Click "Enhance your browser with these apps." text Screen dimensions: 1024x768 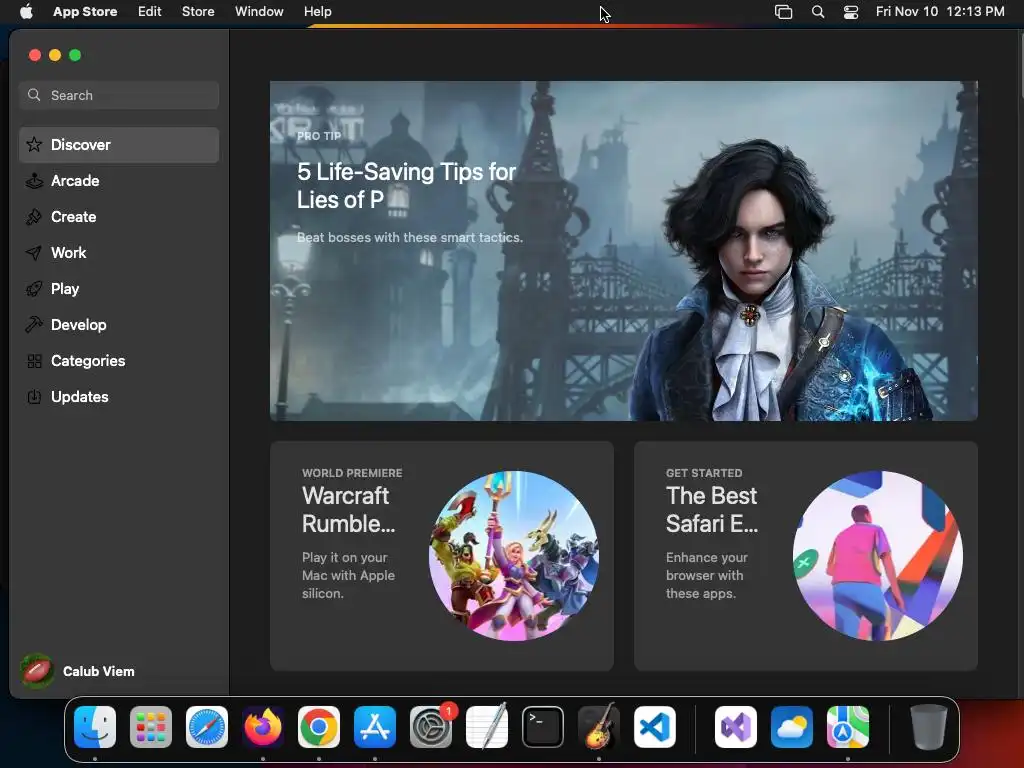(707, 575)
